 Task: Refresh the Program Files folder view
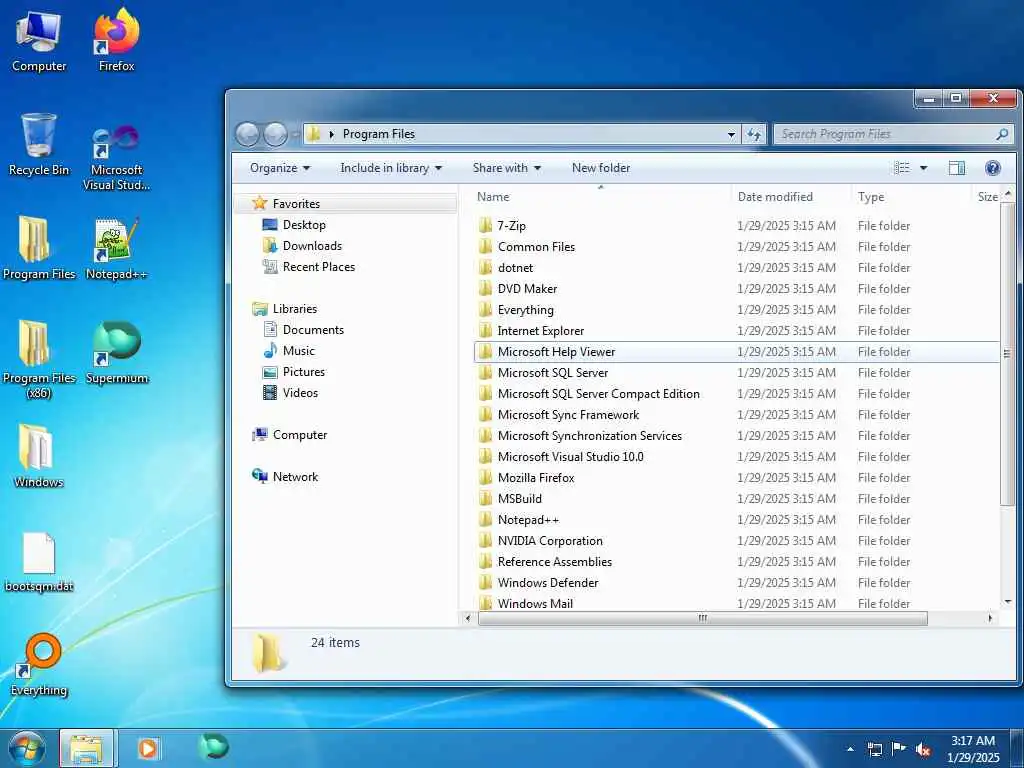[x=754, y=134]
